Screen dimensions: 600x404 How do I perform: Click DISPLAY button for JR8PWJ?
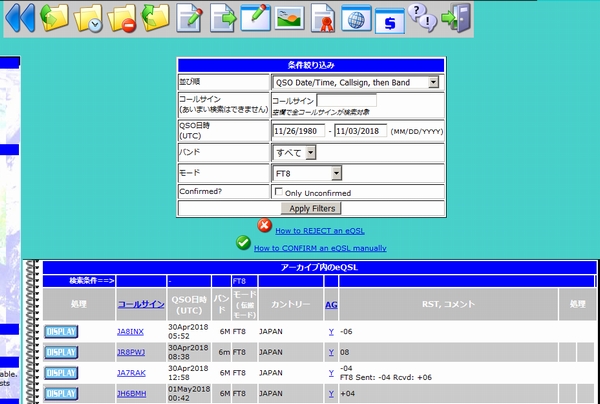pos(61,352)
